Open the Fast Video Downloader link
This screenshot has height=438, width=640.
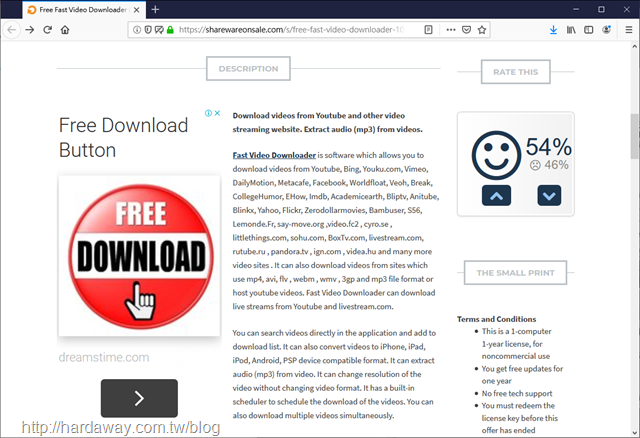pos(274,155)
